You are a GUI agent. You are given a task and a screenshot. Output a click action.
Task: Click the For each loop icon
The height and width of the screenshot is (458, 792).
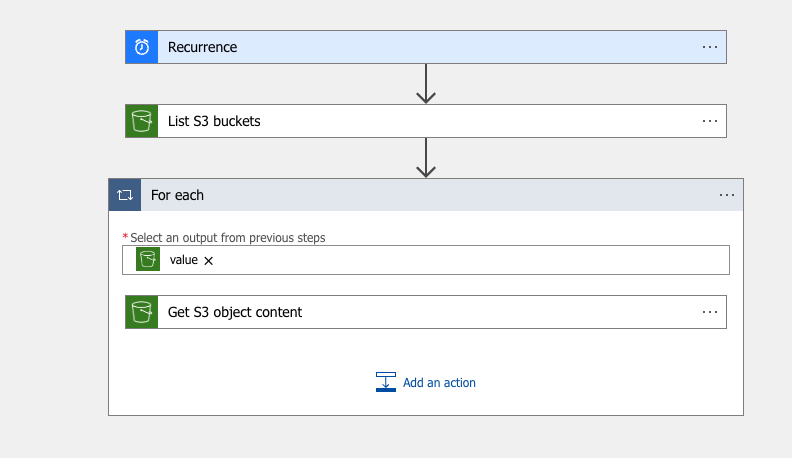click(x=125, y=195)
